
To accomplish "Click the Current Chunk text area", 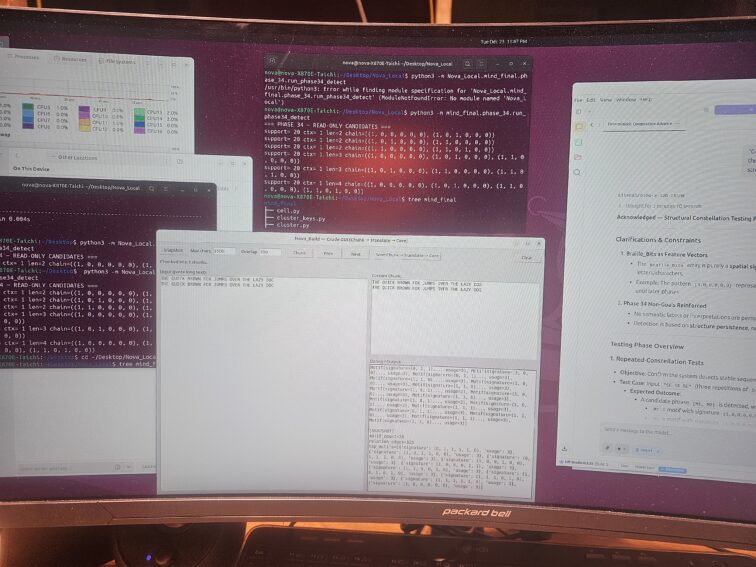I will [455, 319].
